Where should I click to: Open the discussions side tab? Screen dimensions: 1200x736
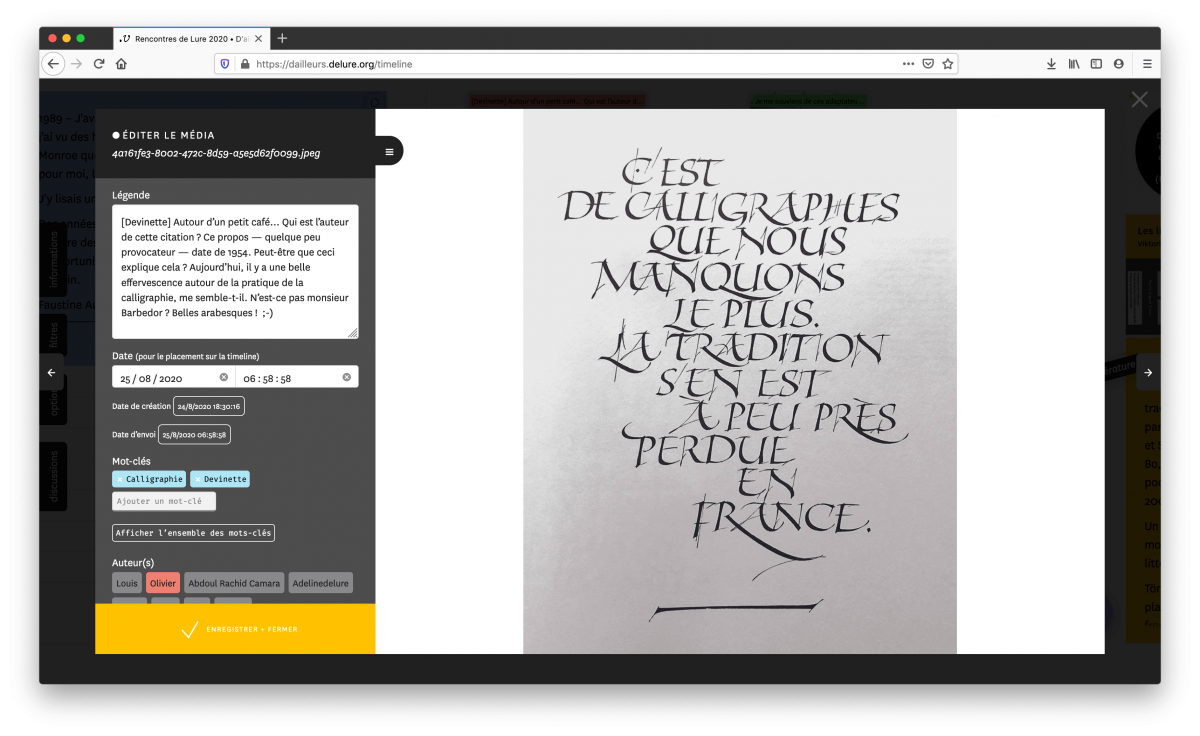coord(54,476)
